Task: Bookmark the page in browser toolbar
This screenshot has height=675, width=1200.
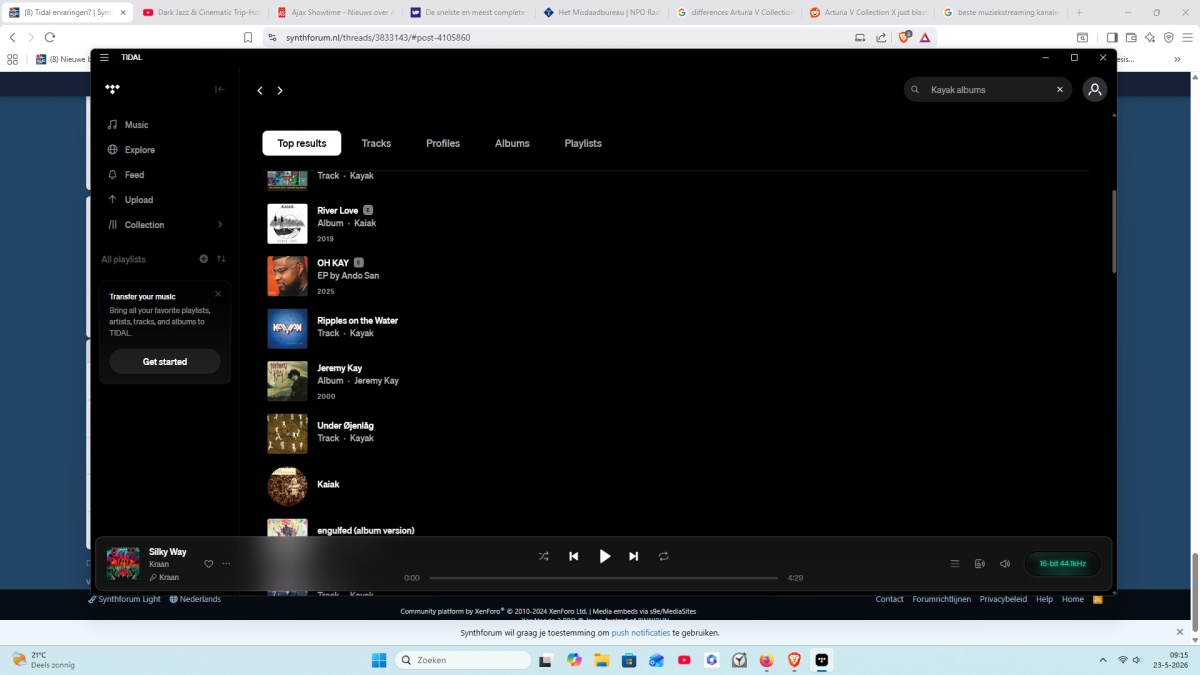Action: pyautogui.click(x=248, y=37)
